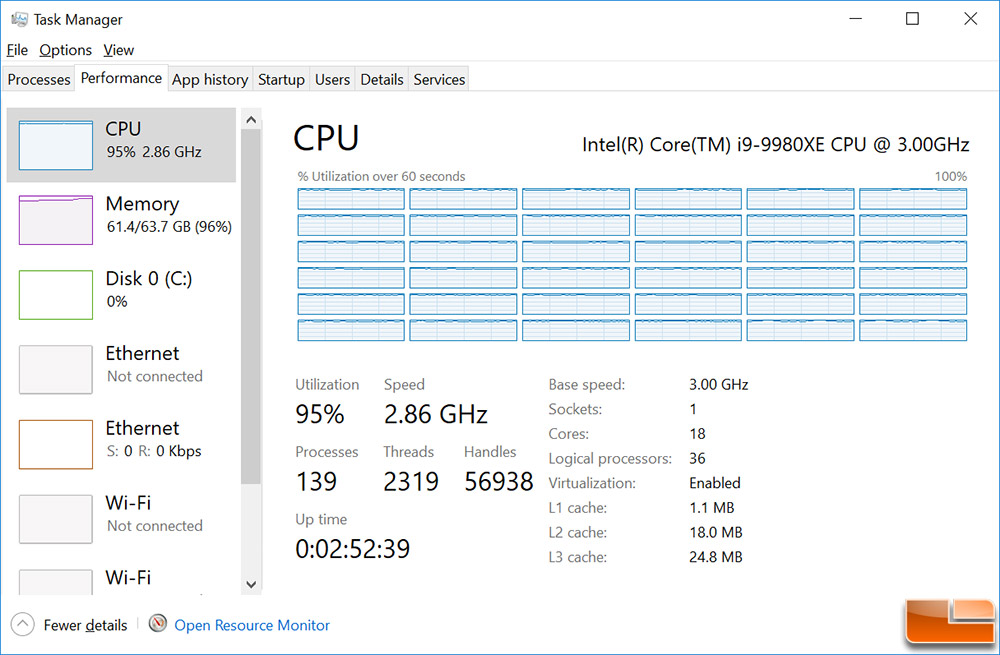Image resolution: width=1000 pixels, height=655 pixels.
Task: Open Resource Monitor link
Action: (x=252, y=625)
